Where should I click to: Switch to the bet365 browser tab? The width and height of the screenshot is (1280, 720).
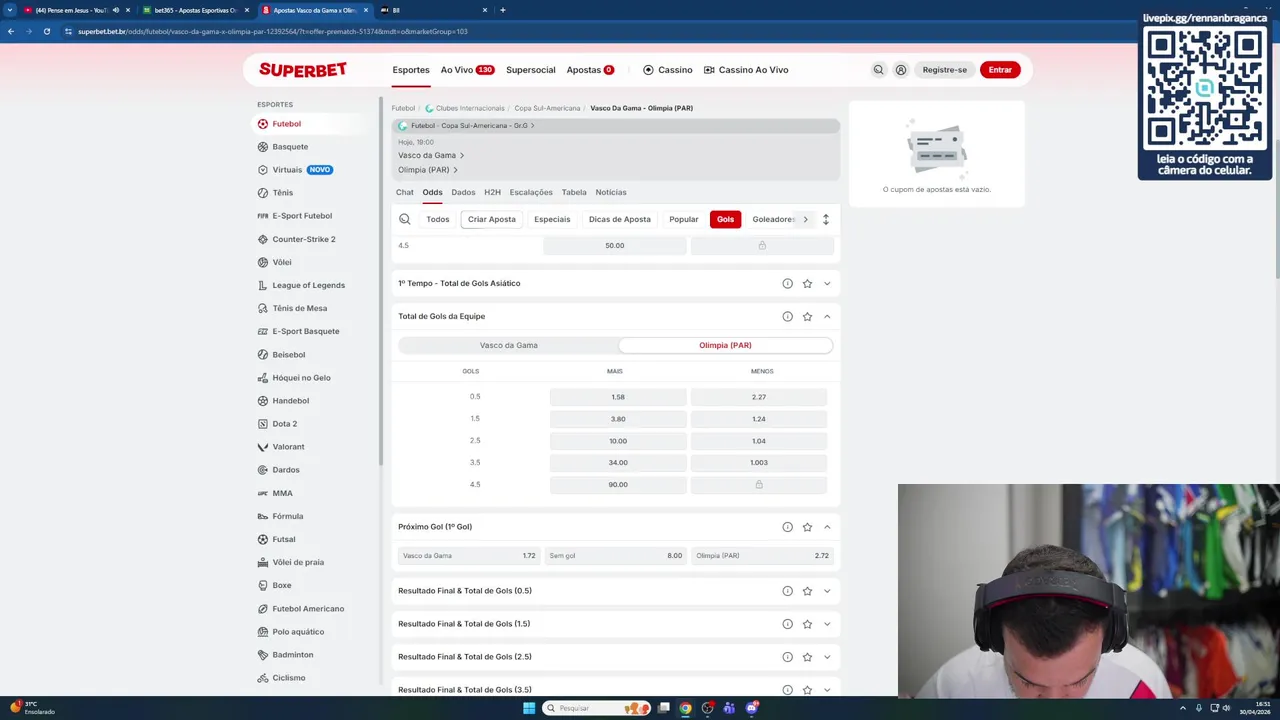tap(195, 10)
